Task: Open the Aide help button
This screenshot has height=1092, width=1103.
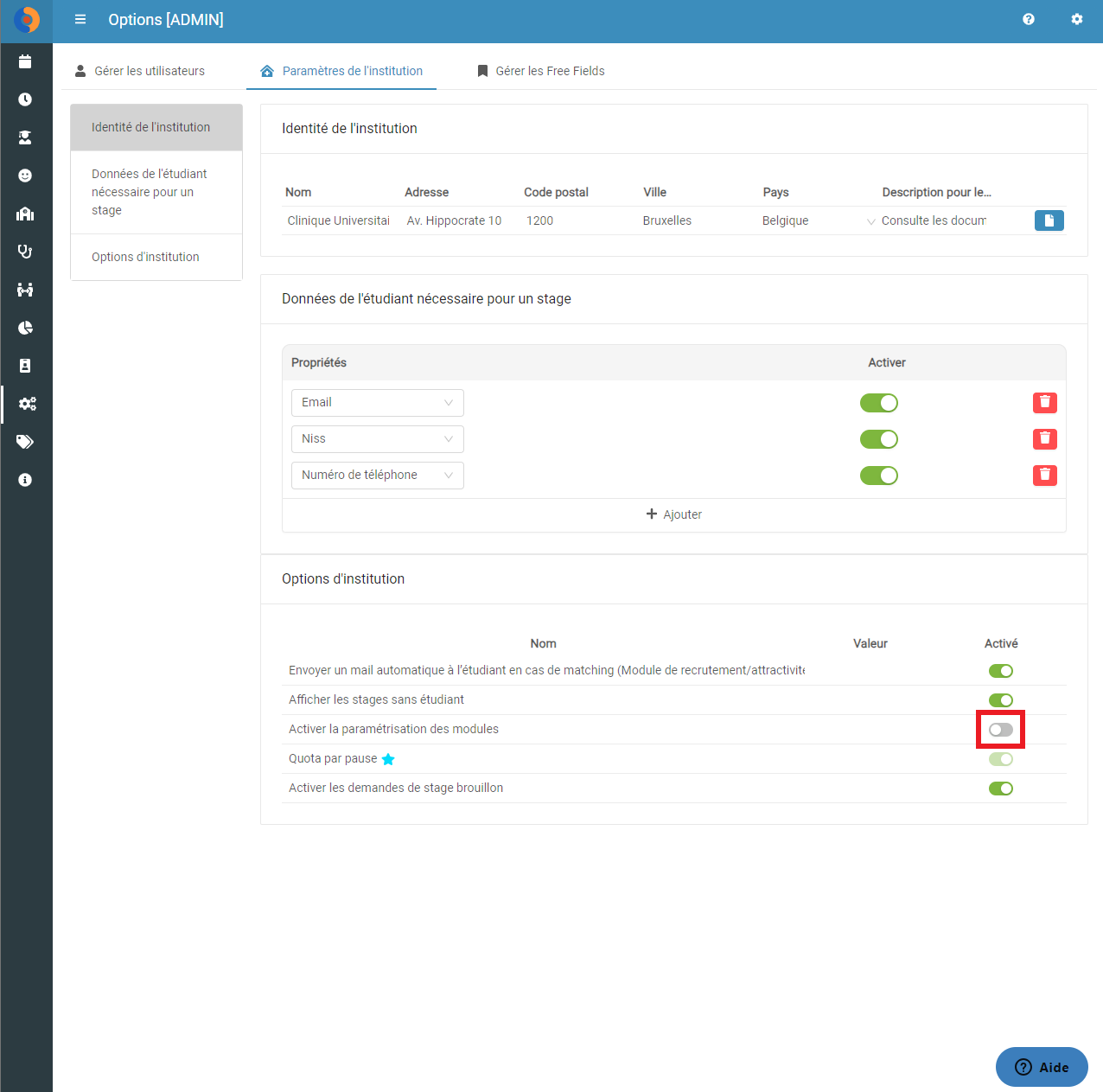Action: tap(1042, 1067)
